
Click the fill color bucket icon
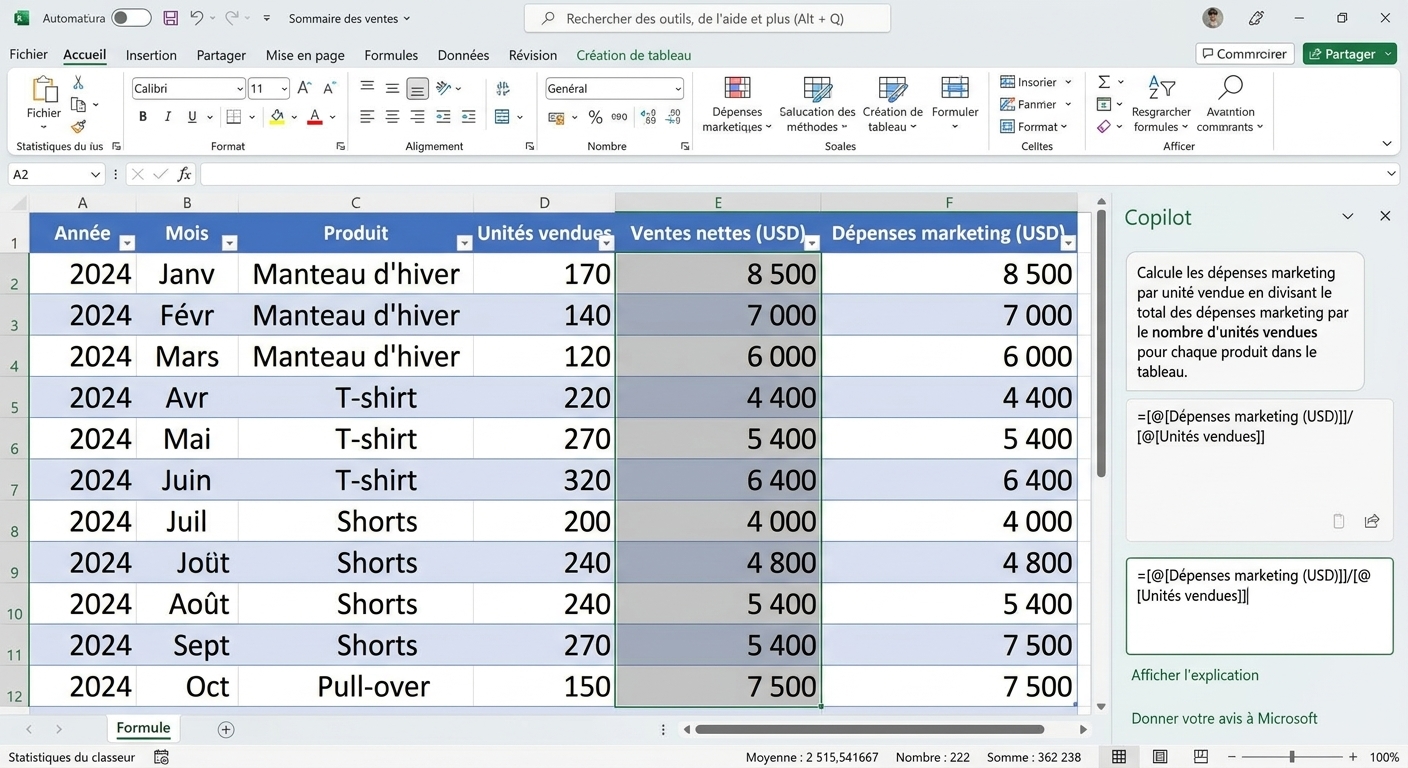[x=277, y=117]
